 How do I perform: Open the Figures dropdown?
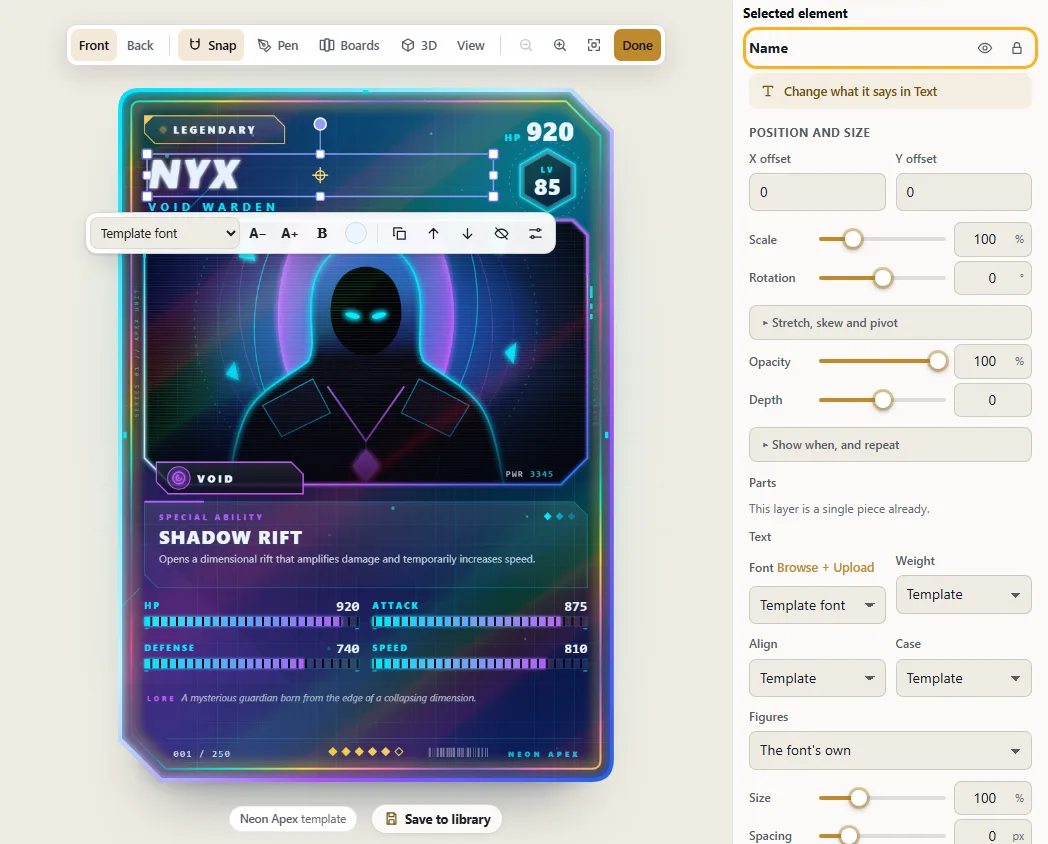click(890, 750)
